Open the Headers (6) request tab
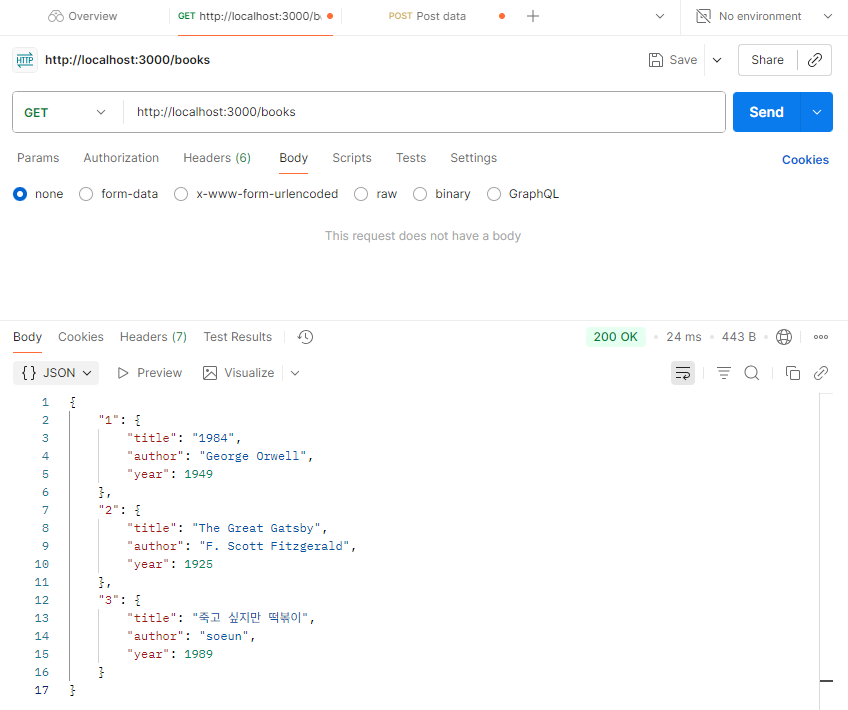 point(217,158)
